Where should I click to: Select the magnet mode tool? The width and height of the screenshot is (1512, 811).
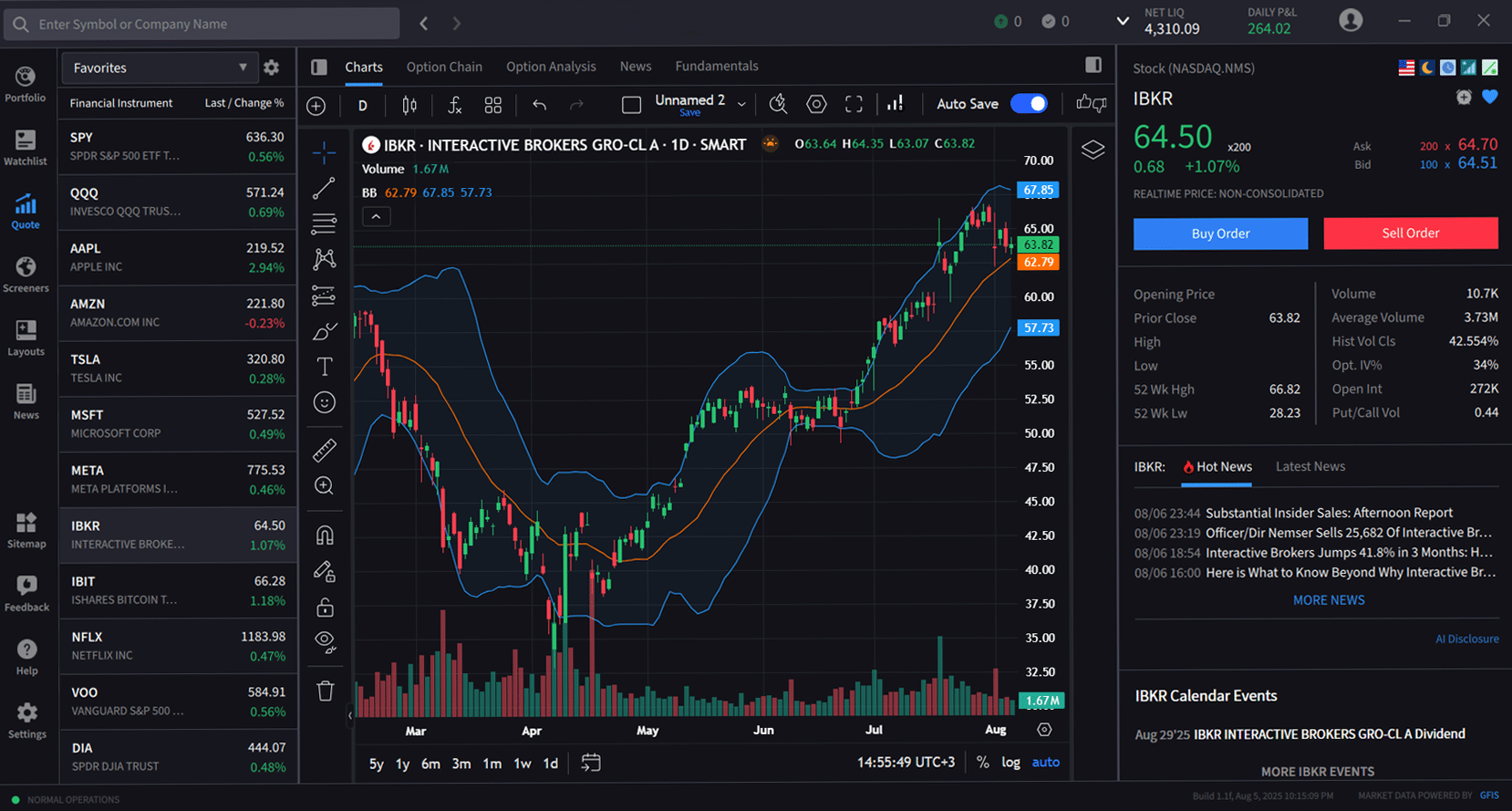pyautogui.click(x=325, y=535)
